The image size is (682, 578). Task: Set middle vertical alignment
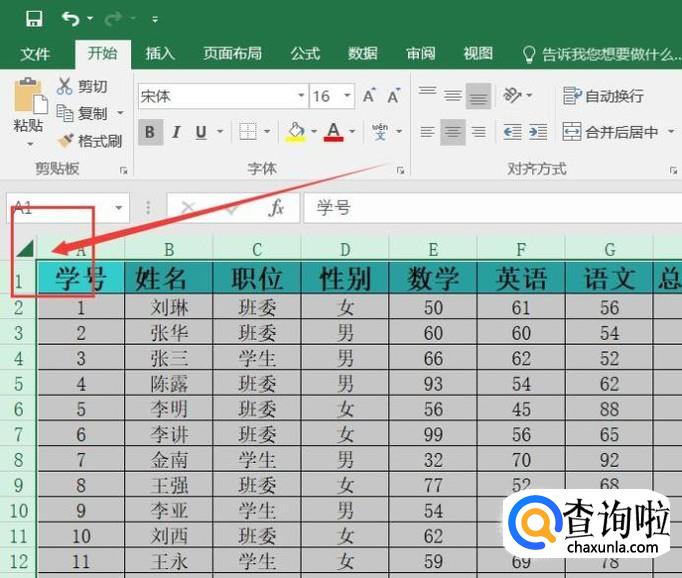tap(453, 95)
